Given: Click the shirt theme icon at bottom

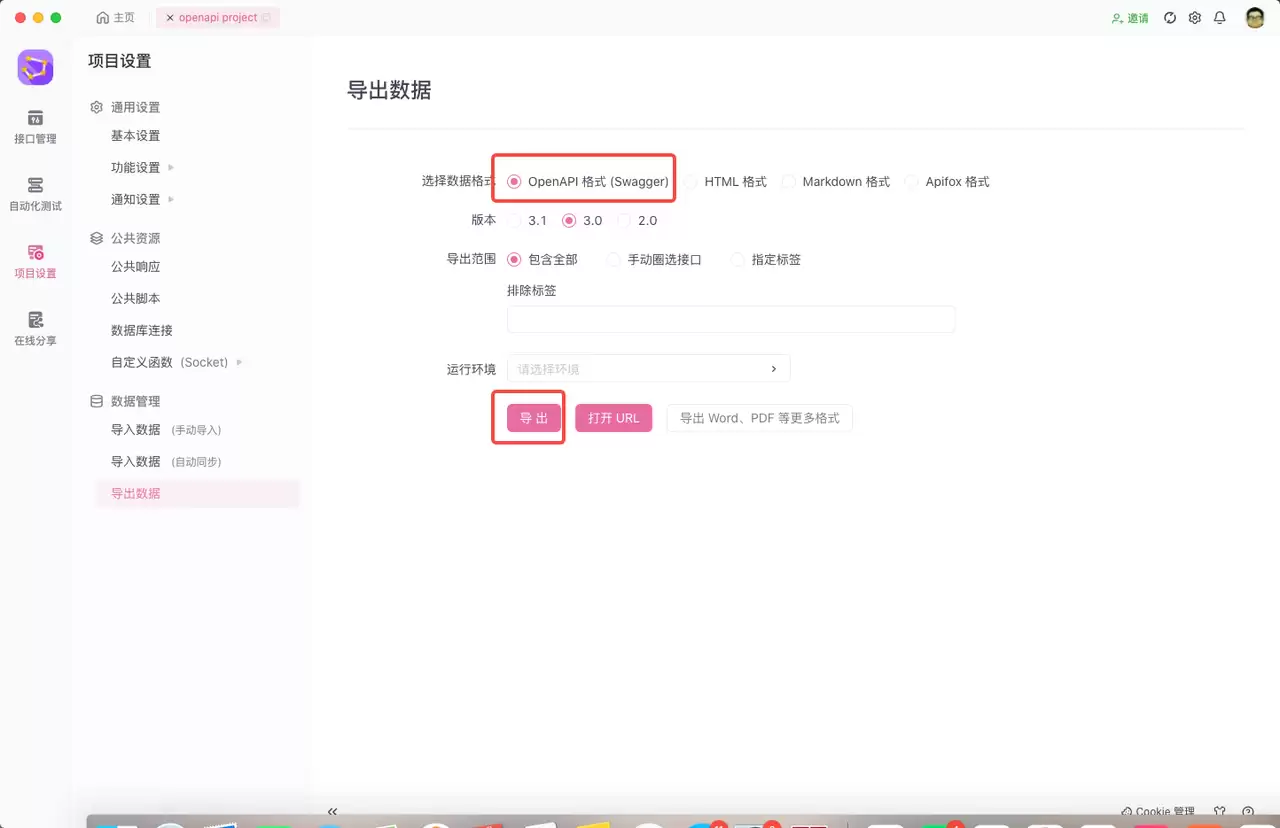Looking at the screenshot, I should click(1220, 812).
